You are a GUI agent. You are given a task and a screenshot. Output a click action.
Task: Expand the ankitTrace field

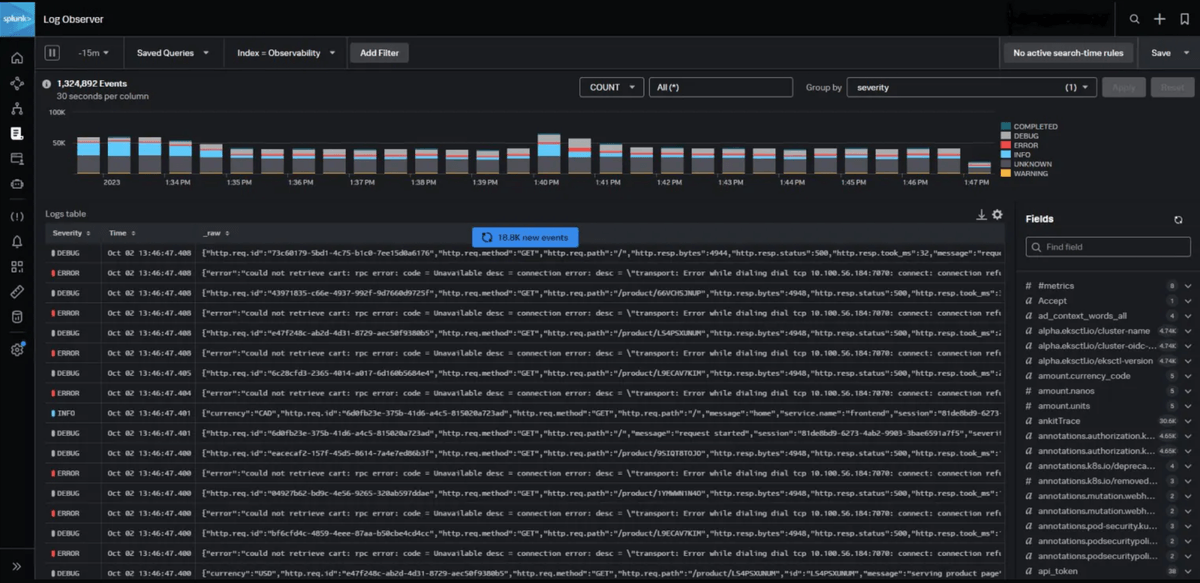click(x=1188, y=421)
